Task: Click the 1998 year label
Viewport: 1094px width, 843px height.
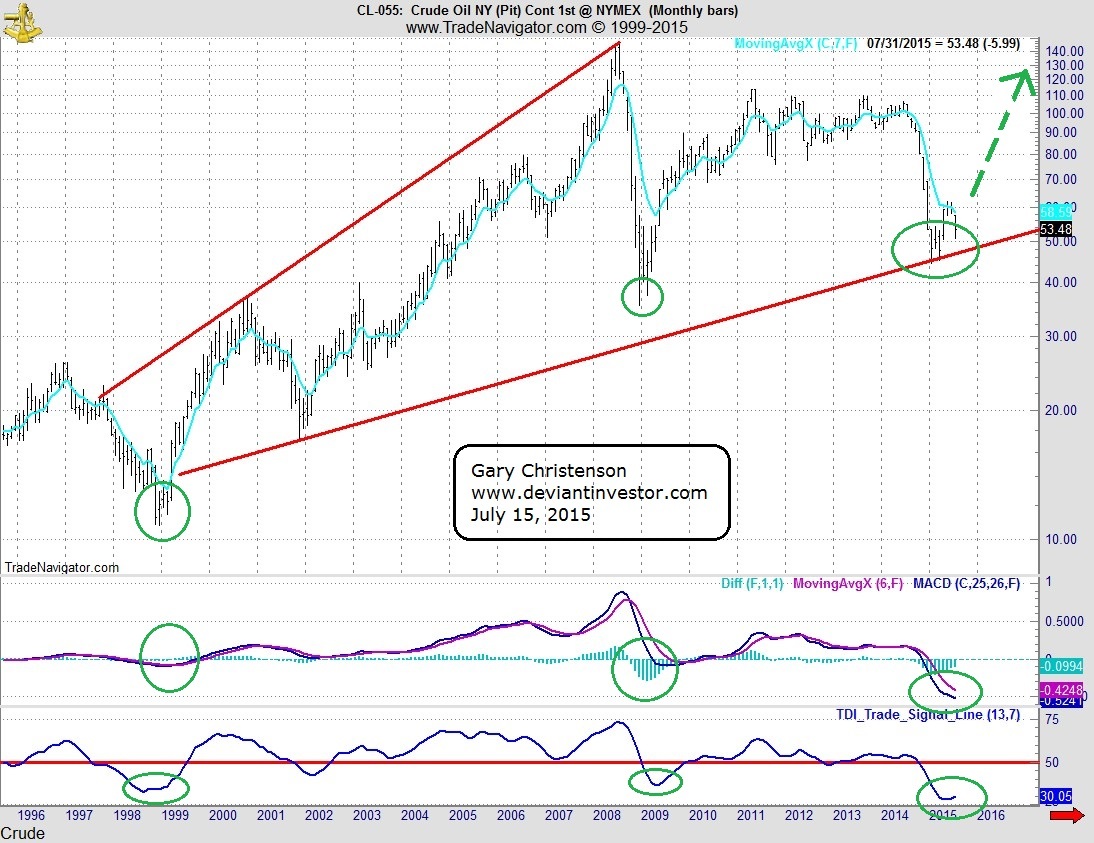Action: (127, 815)
